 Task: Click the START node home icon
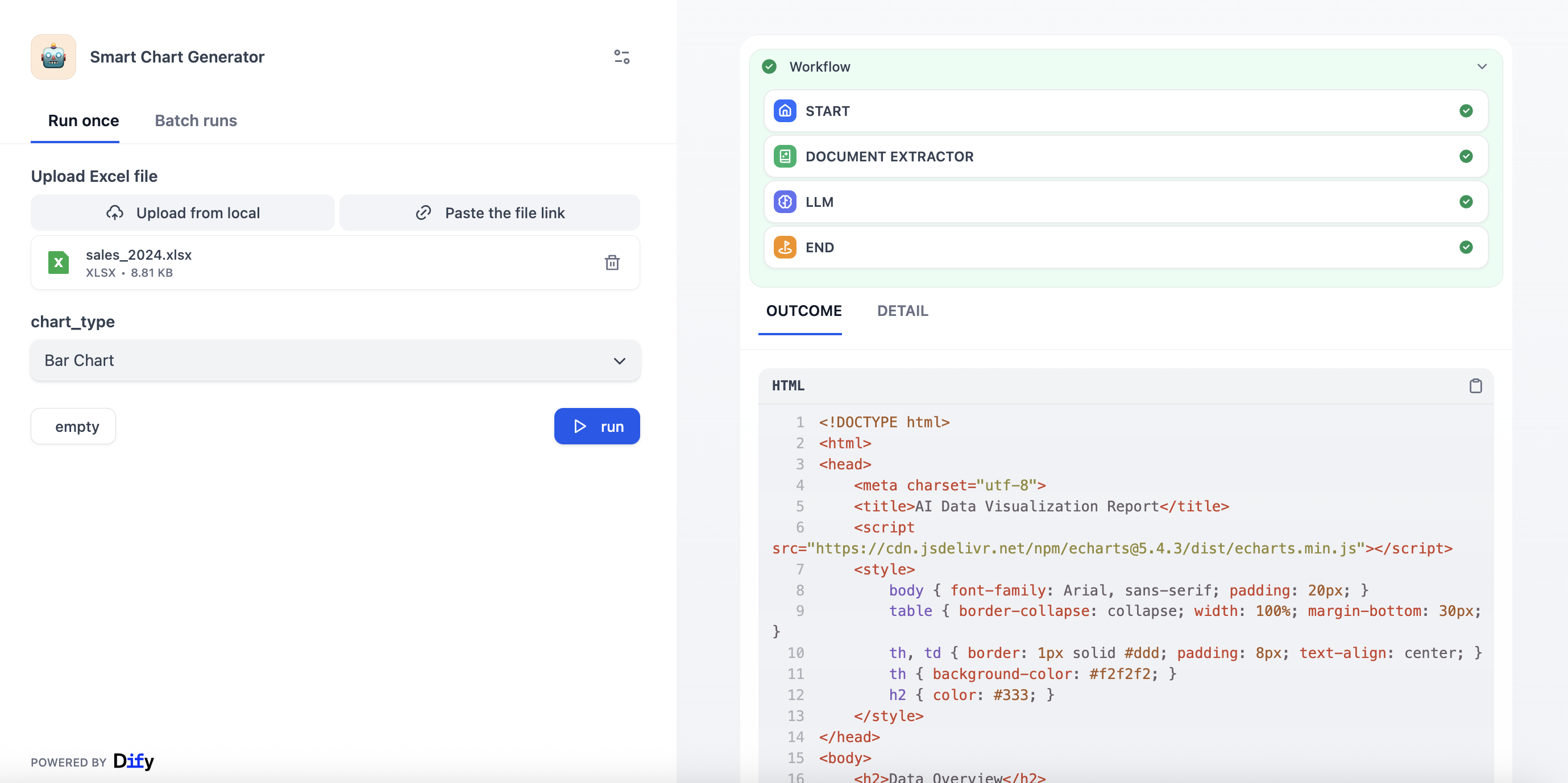(x=785, y=111)
